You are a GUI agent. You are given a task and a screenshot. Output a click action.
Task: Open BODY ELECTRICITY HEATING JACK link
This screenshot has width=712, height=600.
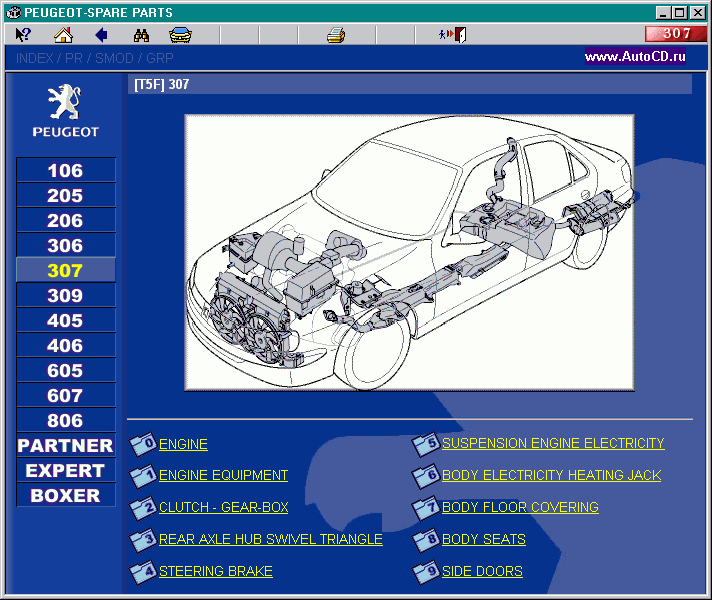pos(551,475)
